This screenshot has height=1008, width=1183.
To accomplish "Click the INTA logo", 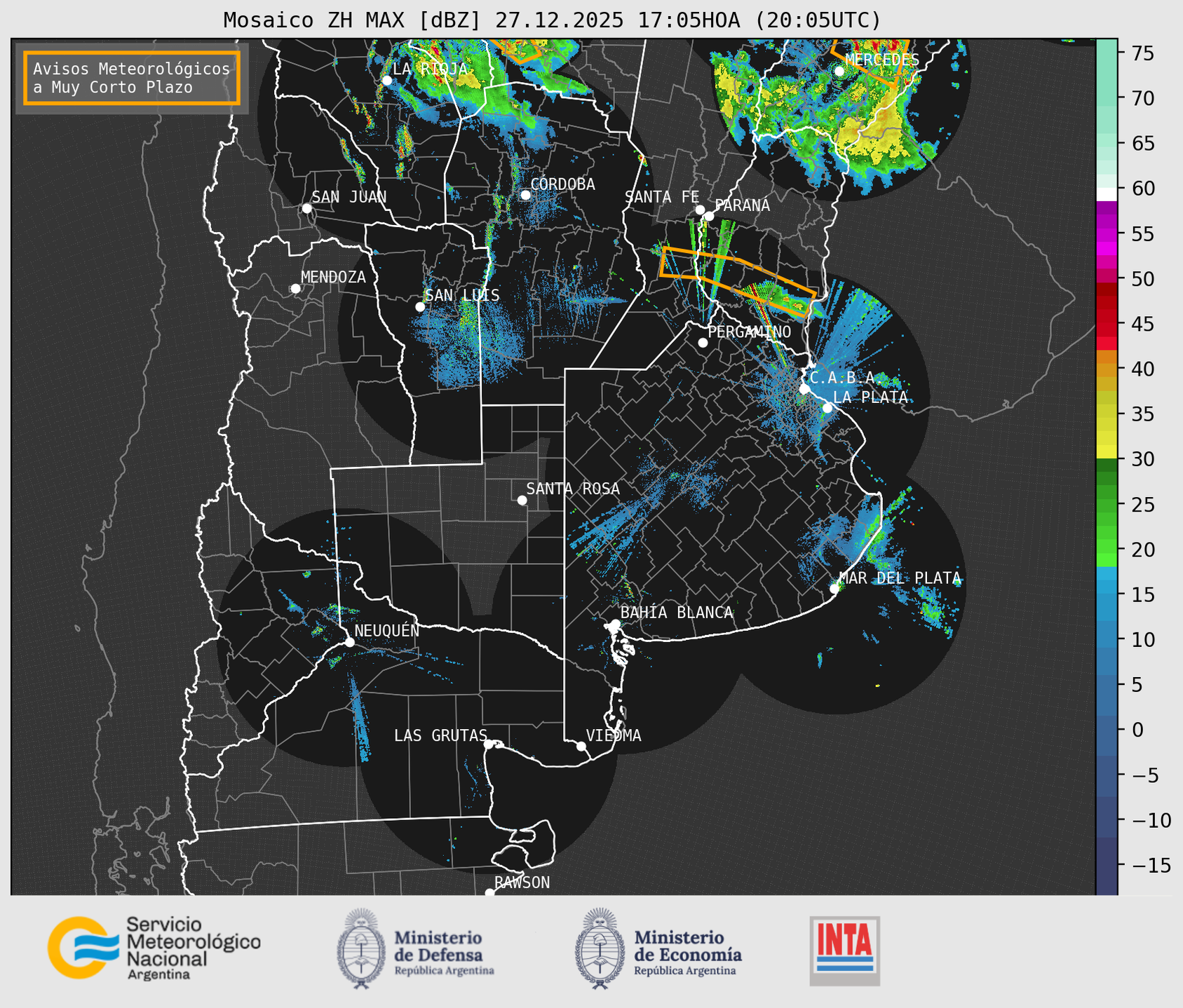I will tap(845, 951).
